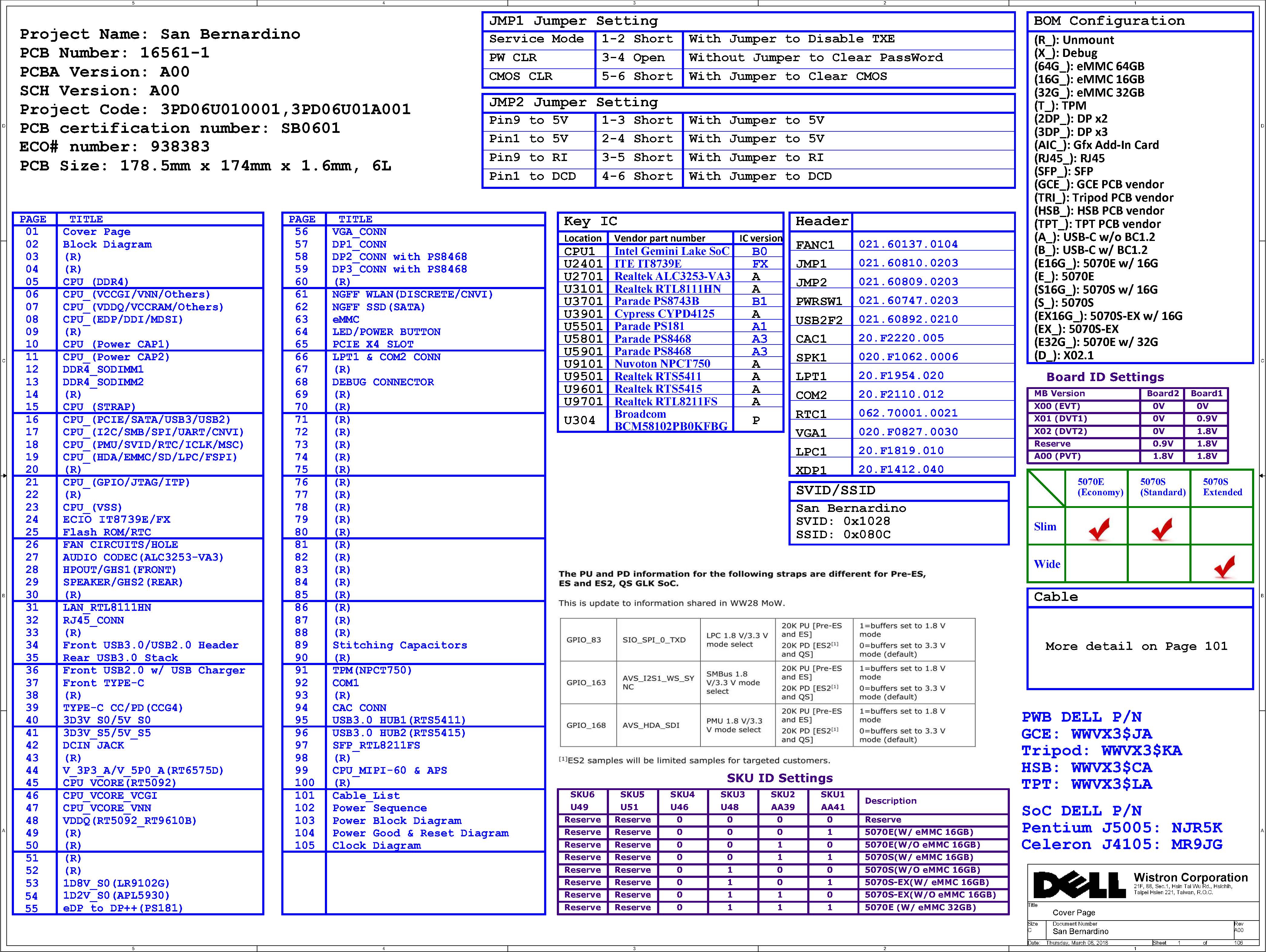Image resolution: width=1266 pixels, height=952 pixels.
Task: Click 'eDP to DP++(PS181)' page title
Action: (123, 908)
